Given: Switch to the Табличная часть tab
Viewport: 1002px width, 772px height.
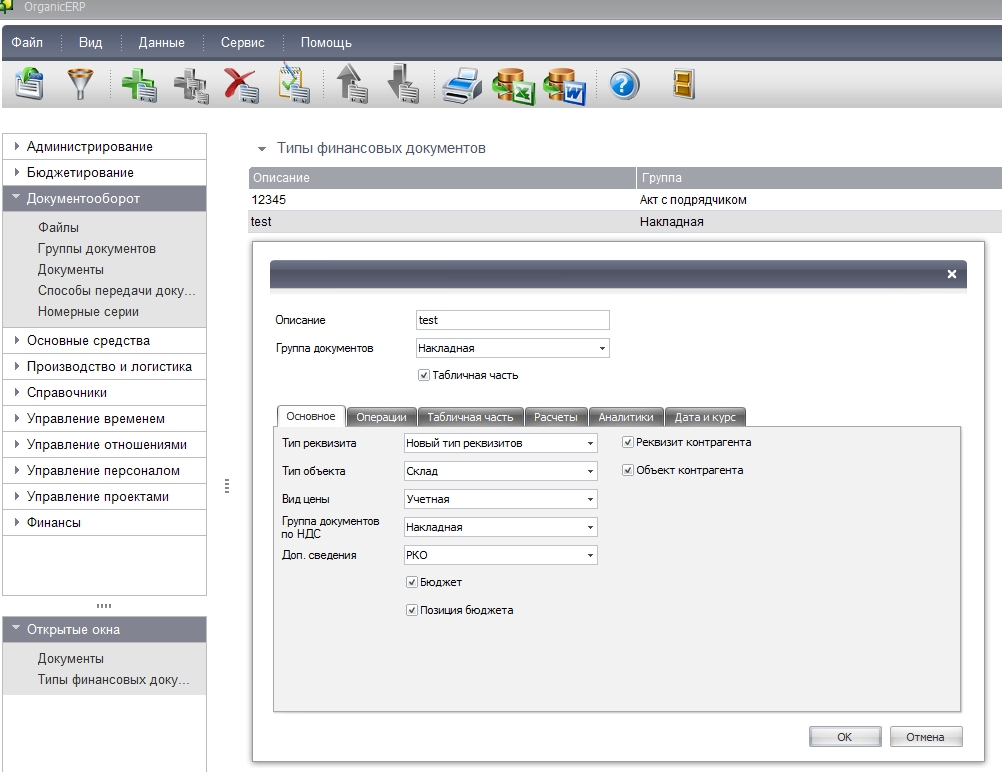Looking at the screenshot, I should (x=470, y=417).
